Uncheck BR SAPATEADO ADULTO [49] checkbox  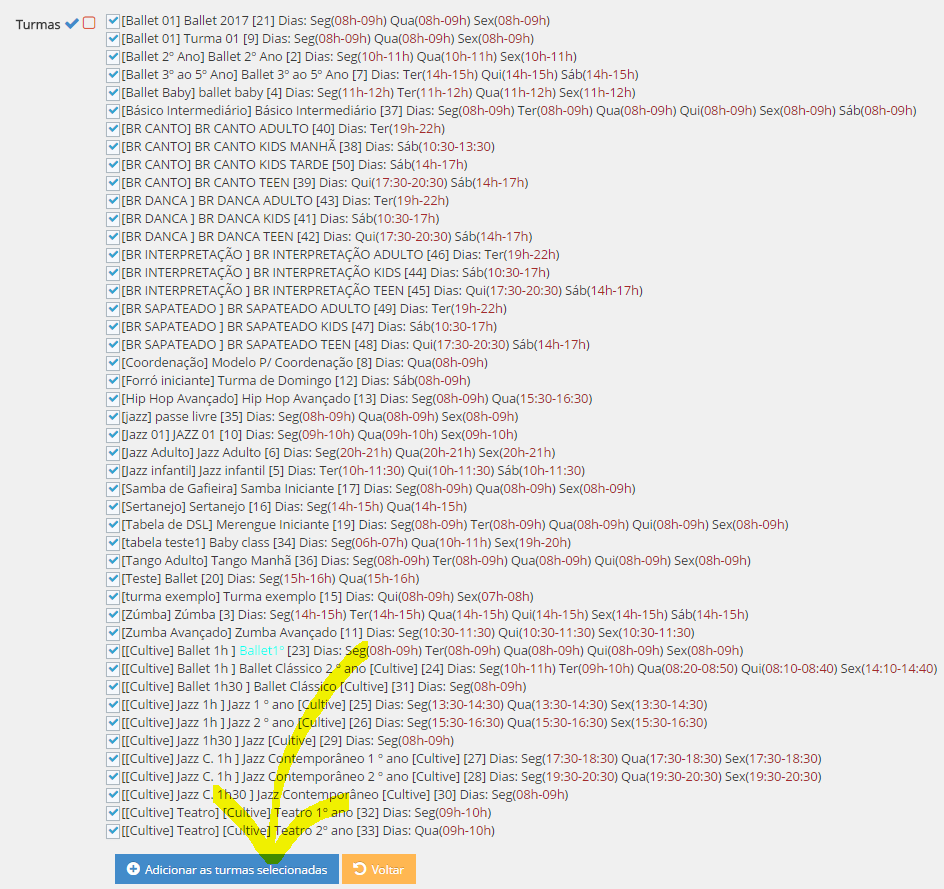[x=113, y=309]
